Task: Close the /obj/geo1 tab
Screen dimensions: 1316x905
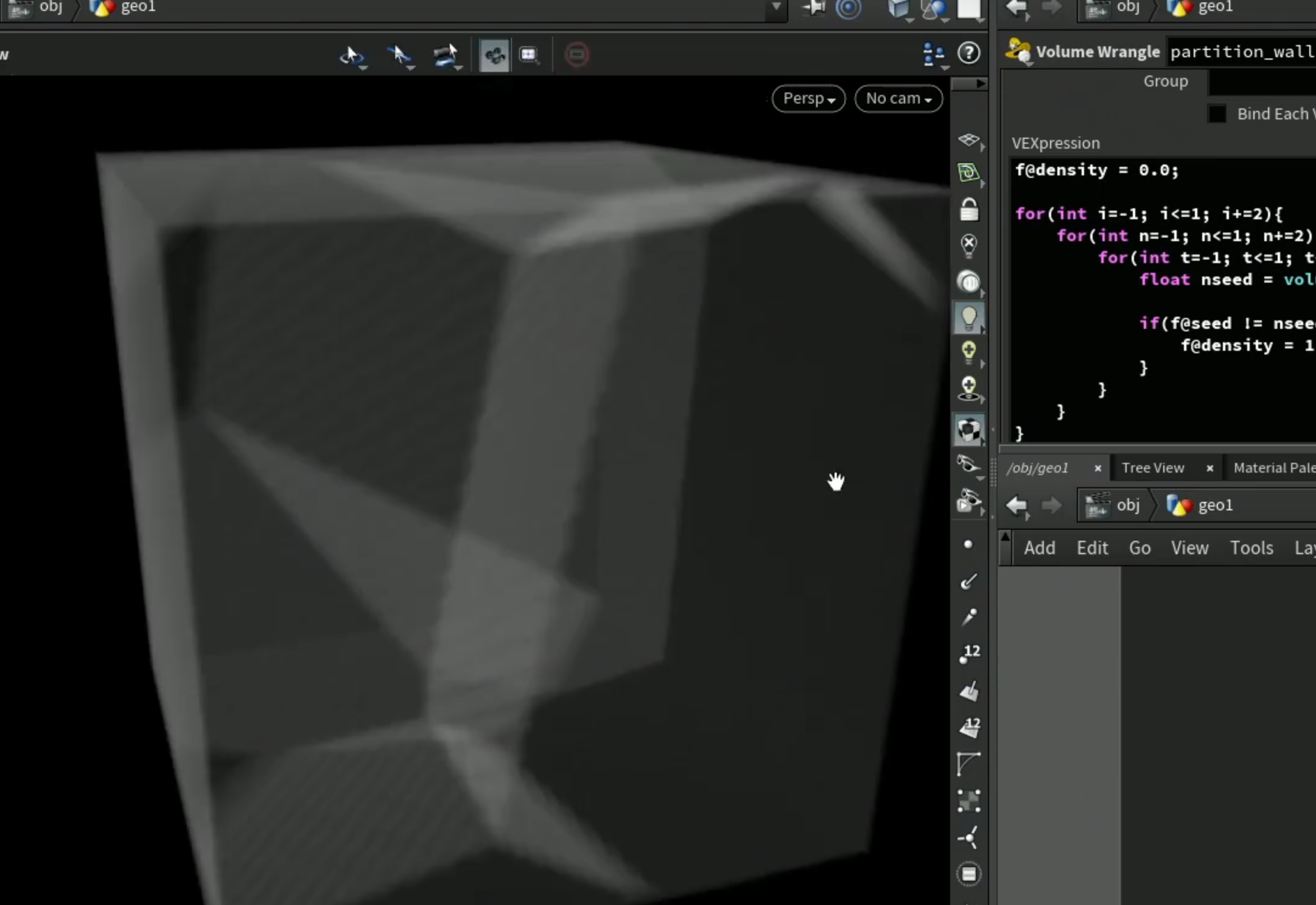Action: [x=1097, y=468]
